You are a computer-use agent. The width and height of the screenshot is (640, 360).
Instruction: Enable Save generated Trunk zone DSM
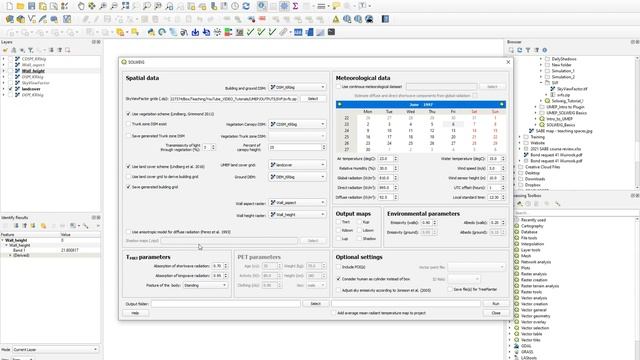click(x=128, y=136)
